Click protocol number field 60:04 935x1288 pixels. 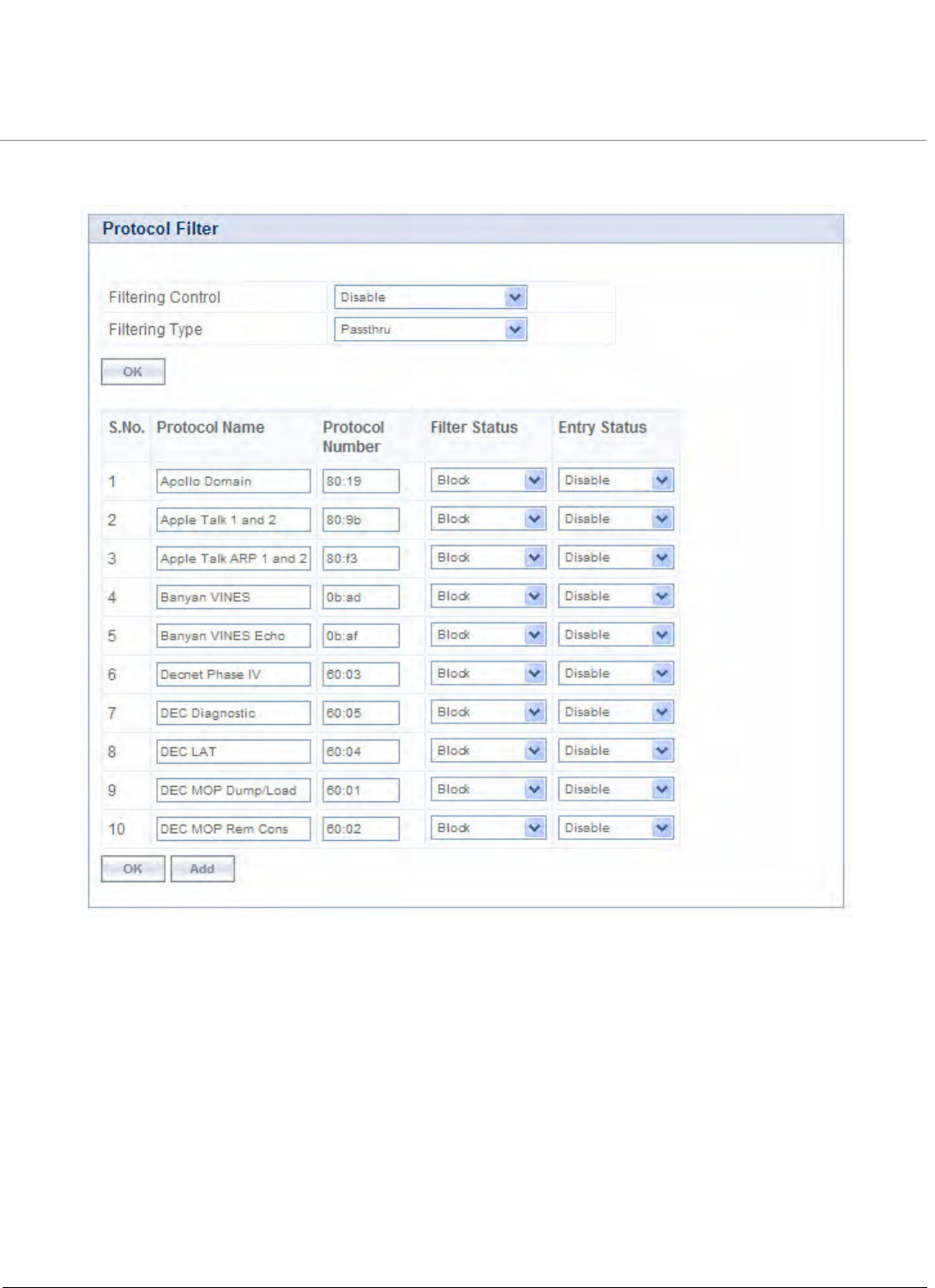pyautogui.click(x=361, y=752)
